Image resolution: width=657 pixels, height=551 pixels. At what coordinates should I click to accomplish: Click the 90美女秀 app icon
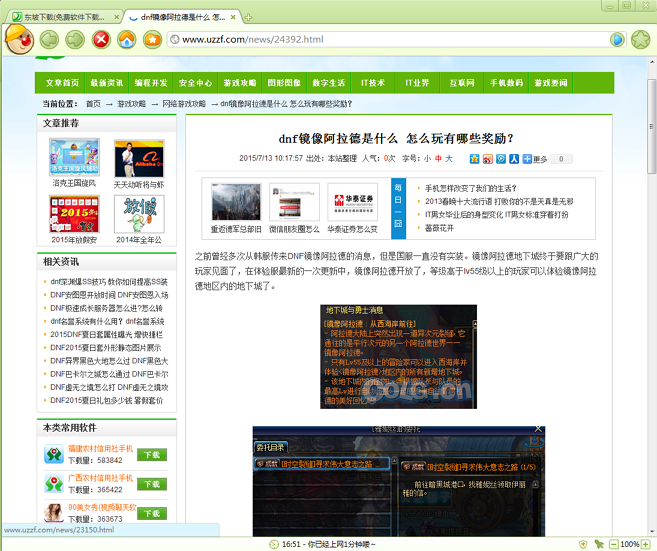click(x=54, y=513)
